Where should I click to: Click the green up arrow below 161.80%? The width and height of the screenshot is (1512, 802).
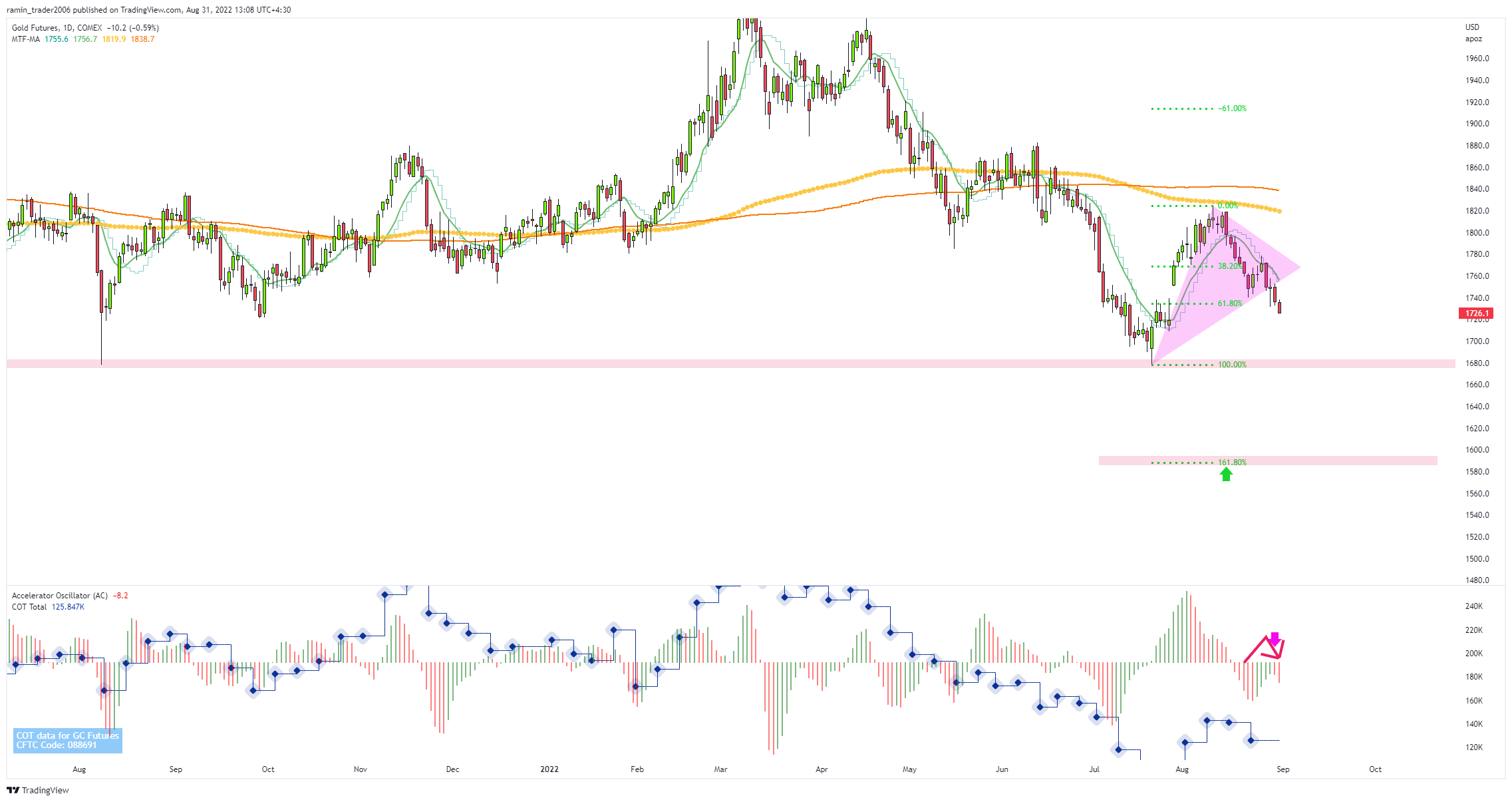coord(1226,474)
